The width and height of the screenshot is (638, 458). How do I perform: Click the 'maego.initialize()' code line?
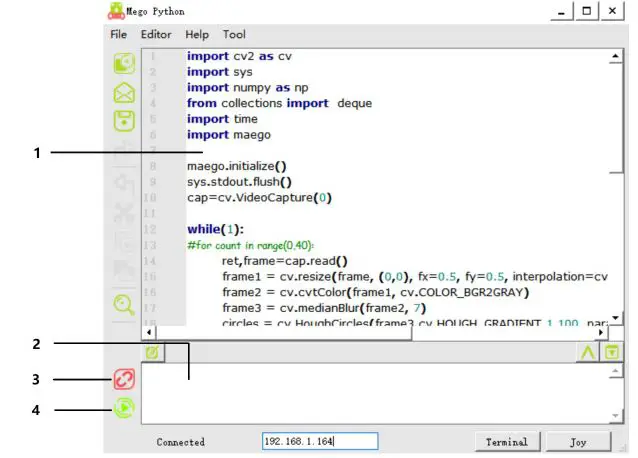(237, 166)
